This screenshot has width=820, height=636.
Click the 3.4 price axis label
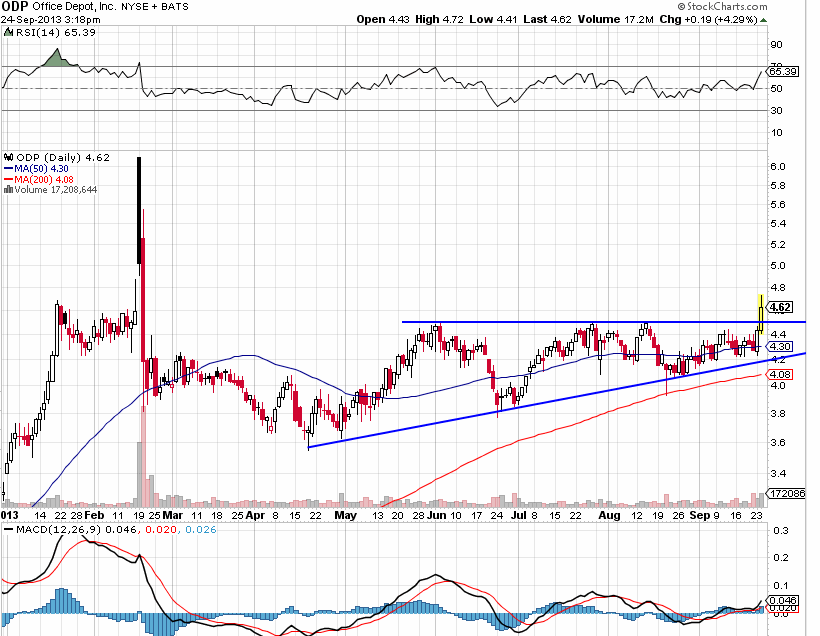(778, 474)
